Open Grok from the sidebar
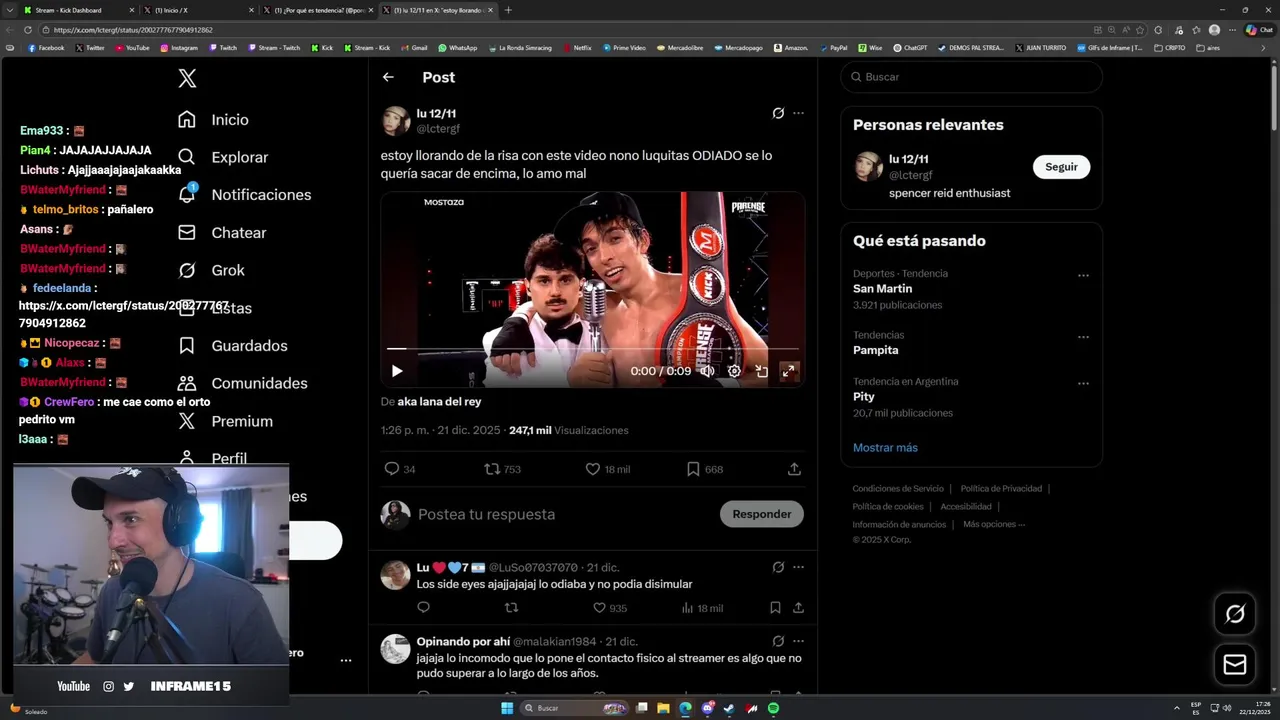Viewport: 1280px width, 720px height. (211, 270)
